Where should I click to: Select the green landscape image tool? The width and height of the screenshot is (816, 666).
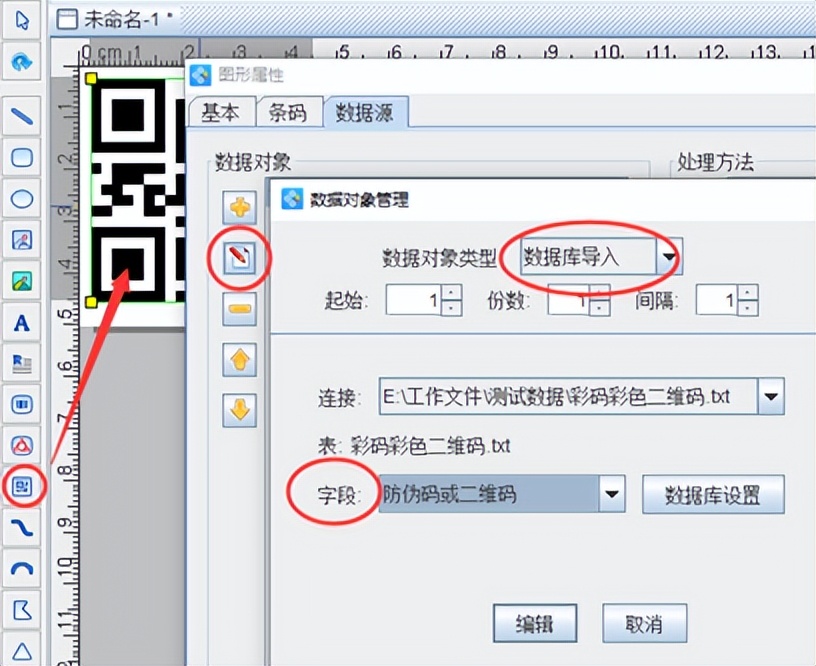(x=22, y=281)
